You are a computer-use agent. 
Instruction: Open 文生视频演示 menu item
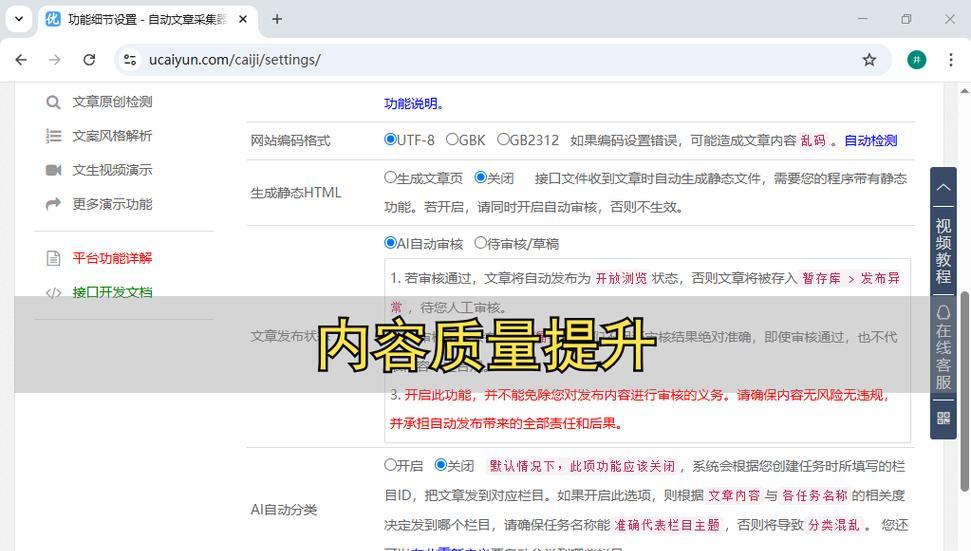pos(112,170)
